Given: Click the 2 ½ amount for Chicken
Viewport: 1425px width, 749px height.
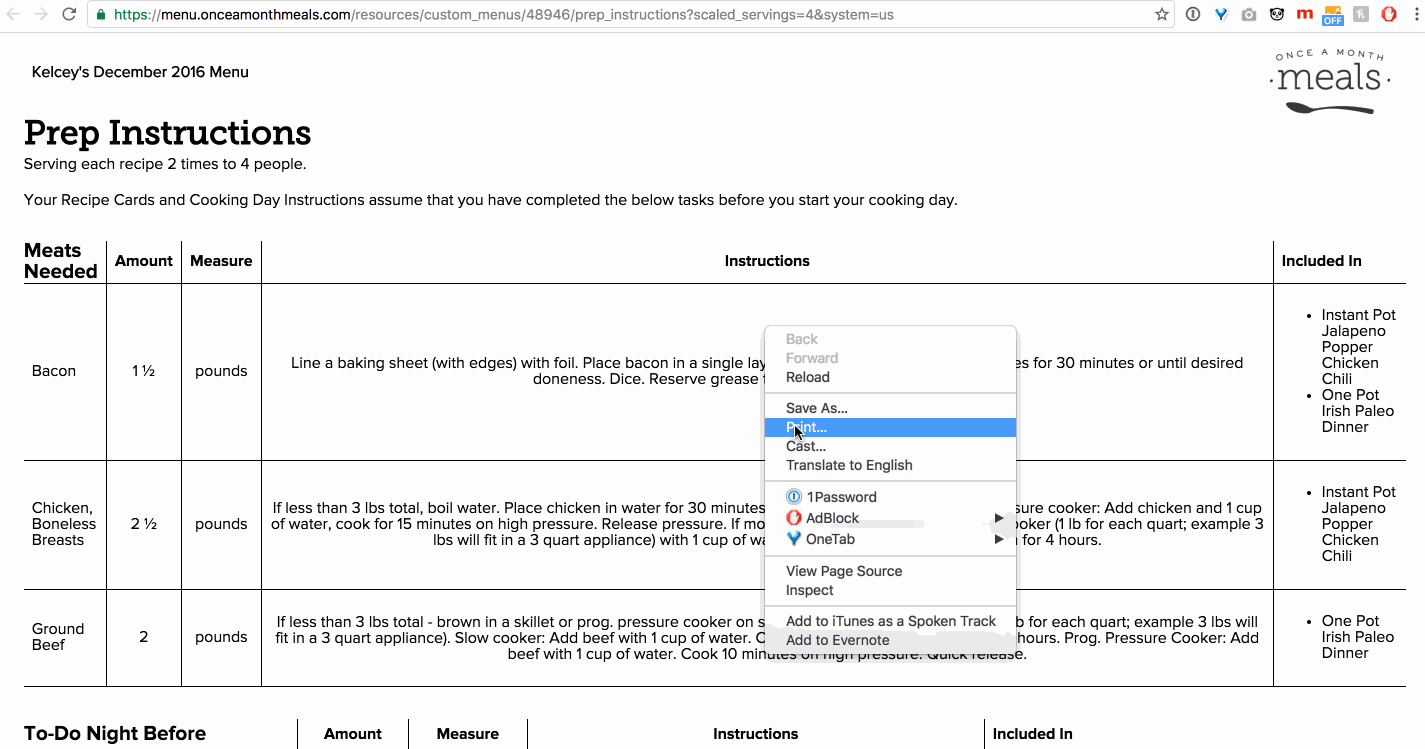Looking at the screenshot, I should coord(143,524).
